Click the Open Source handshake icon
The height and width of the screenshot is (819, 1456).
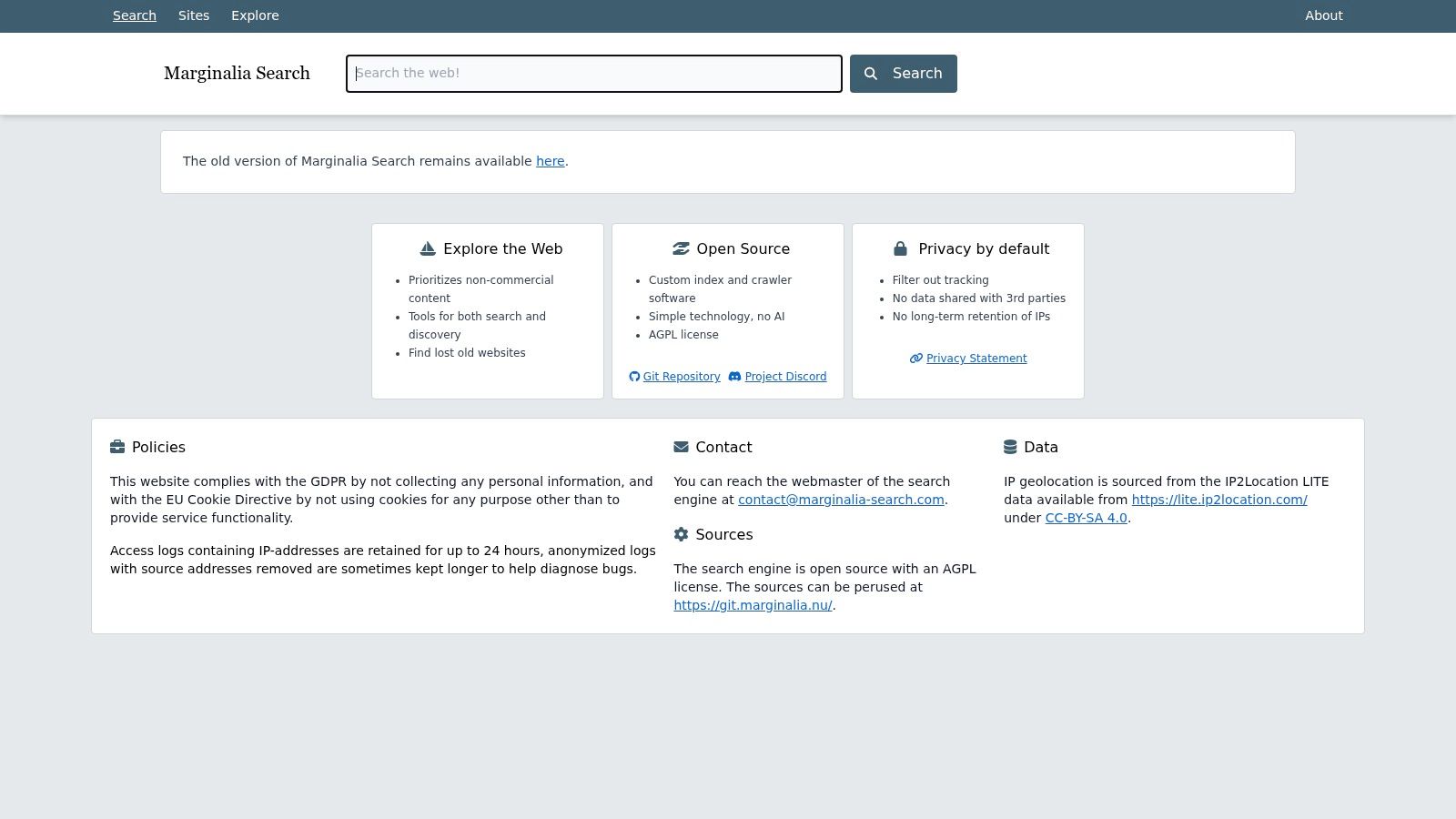681,248
